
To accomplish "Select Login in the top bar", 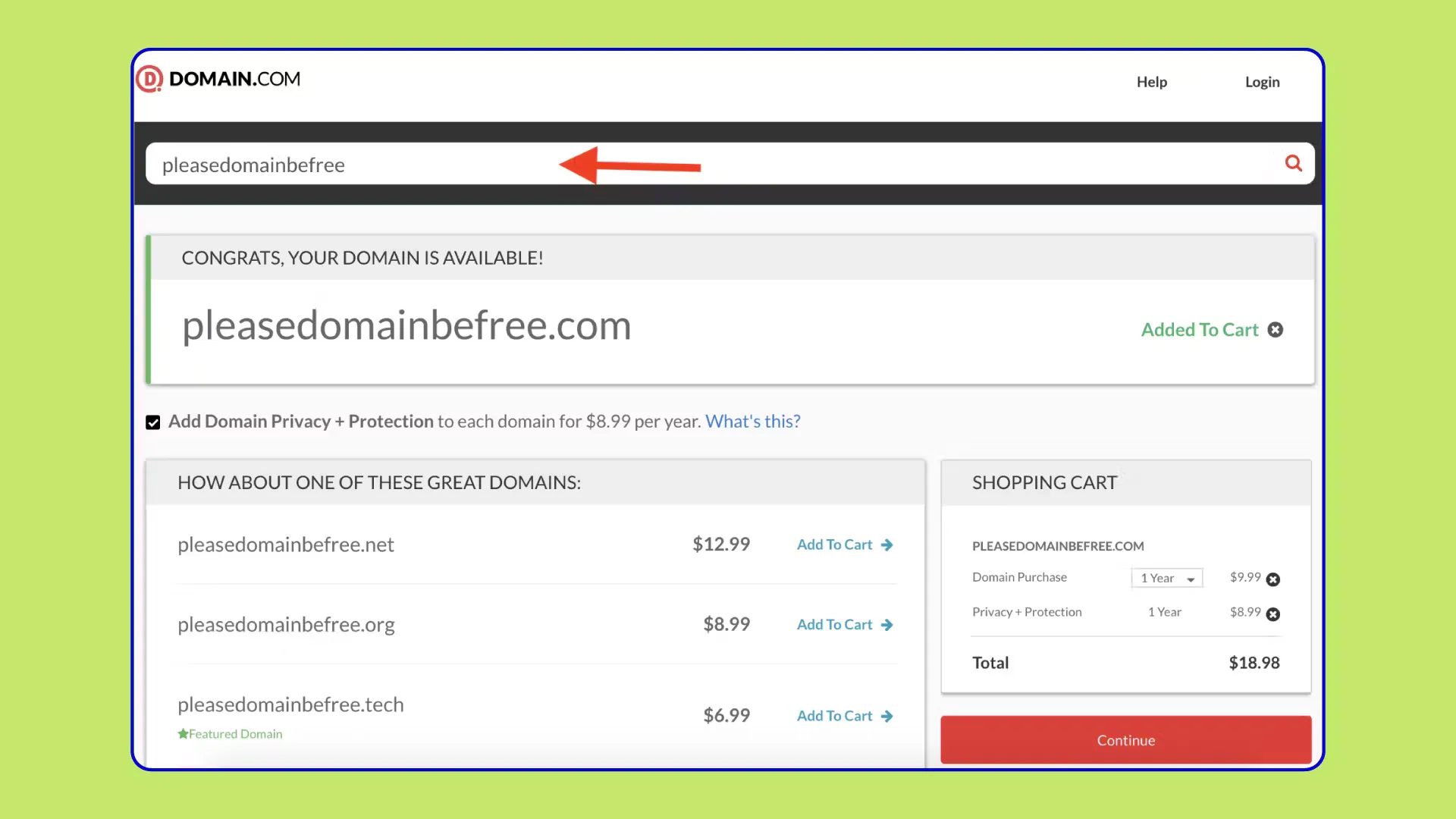I will pyautogui.click(x=1261, y=82).
